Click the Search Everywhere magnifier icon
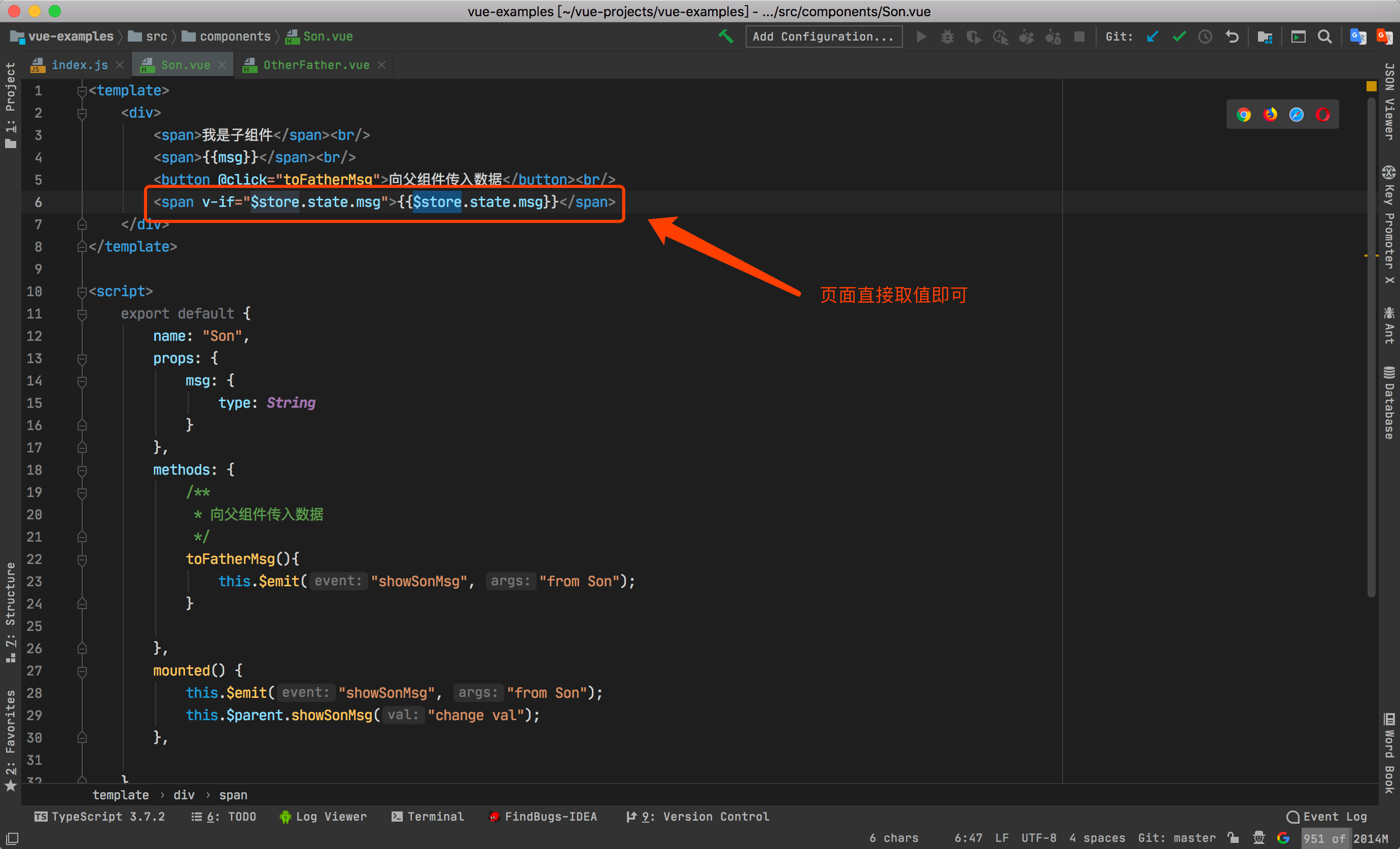Image resolution: width=1400 pixels, height=849 pixels. [1324, 37]
